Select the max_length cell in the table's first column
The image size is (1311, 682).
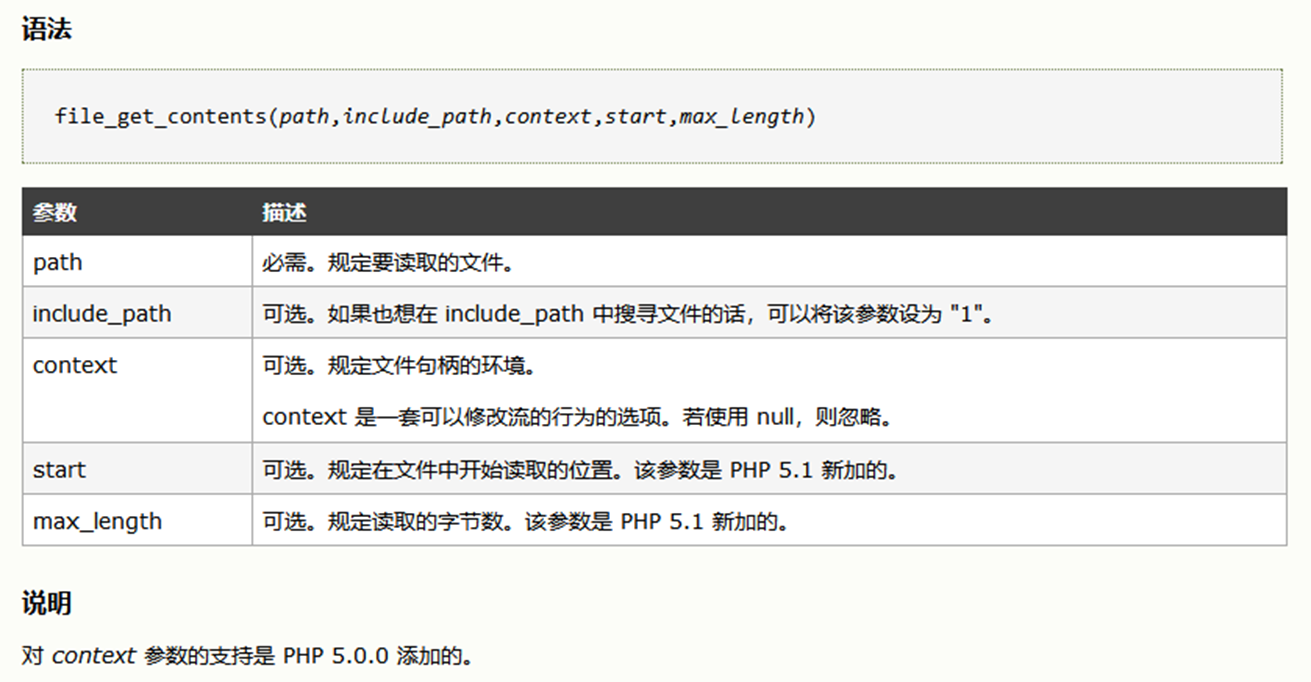click(97, 522)
